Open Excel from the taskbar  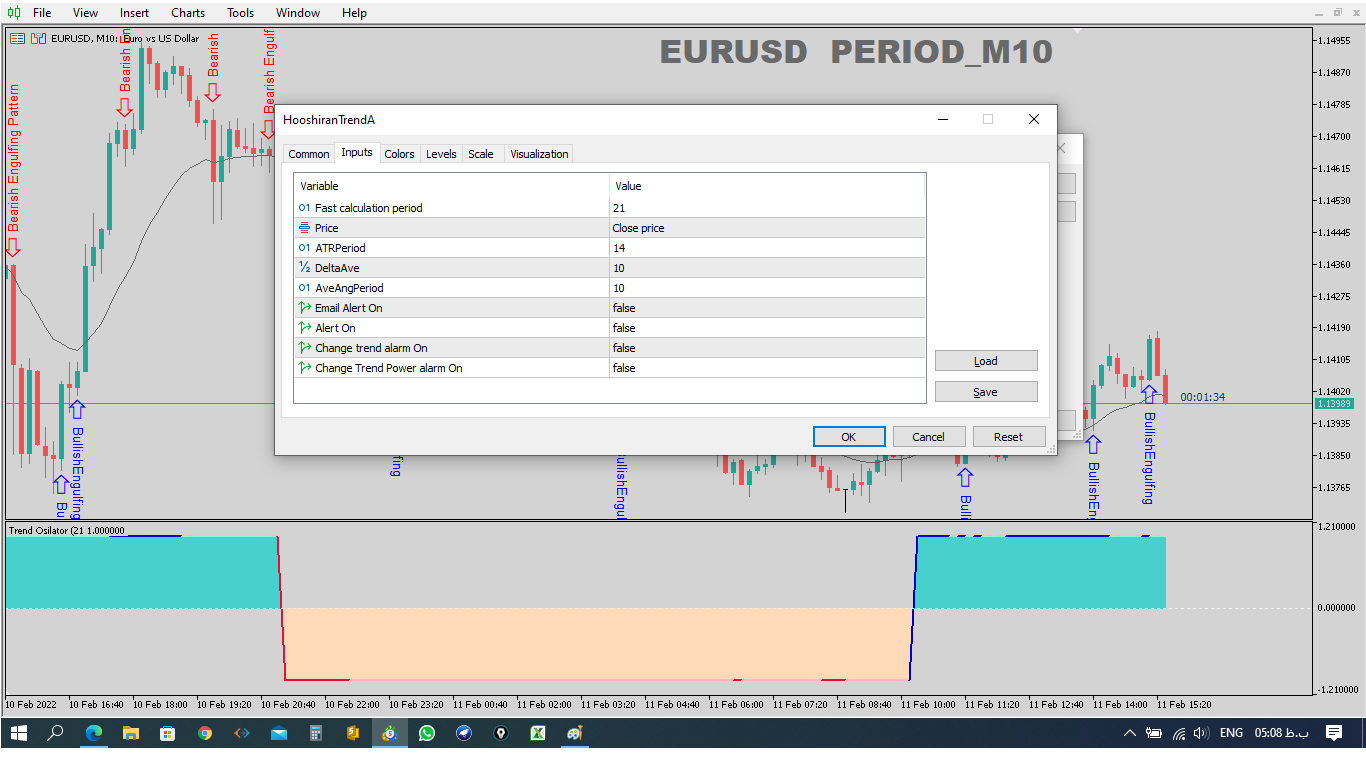tap(537, 733)
